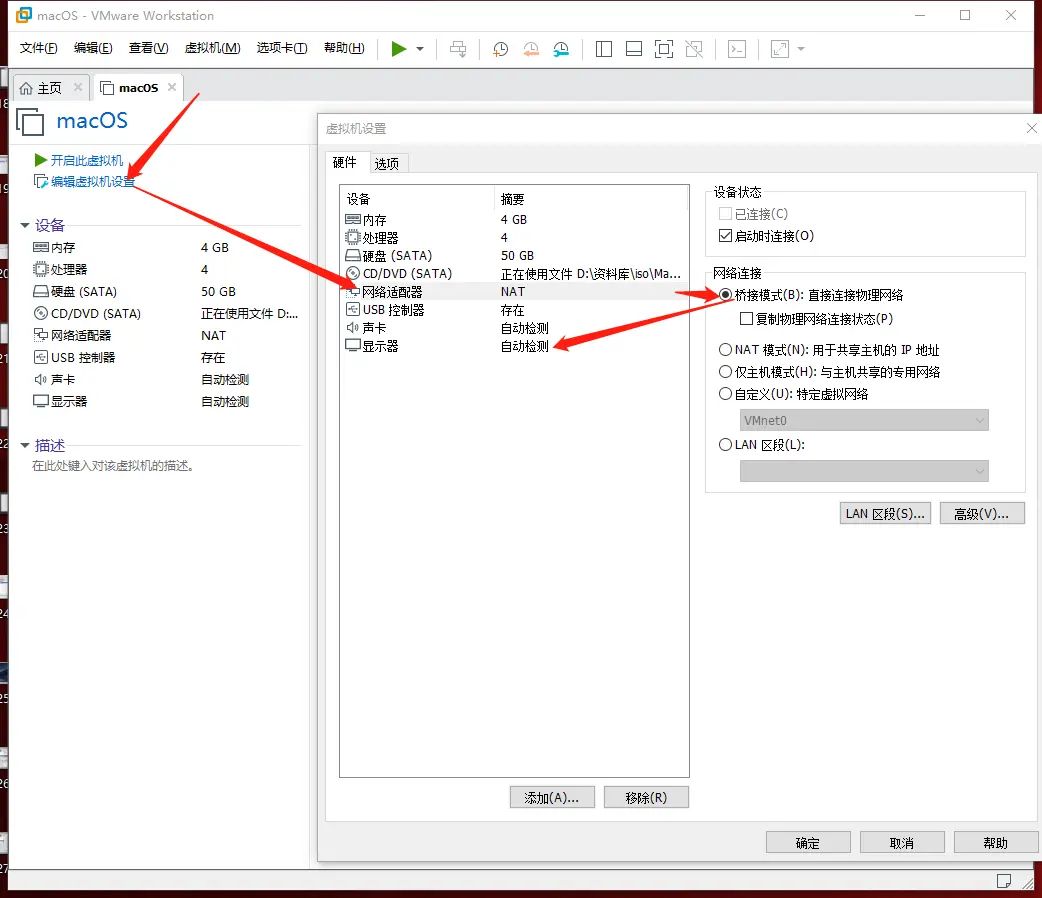Click the 帮助 button in settings dialog
The height and width of the screenshot is (898, 1042).
click(995, 842)
